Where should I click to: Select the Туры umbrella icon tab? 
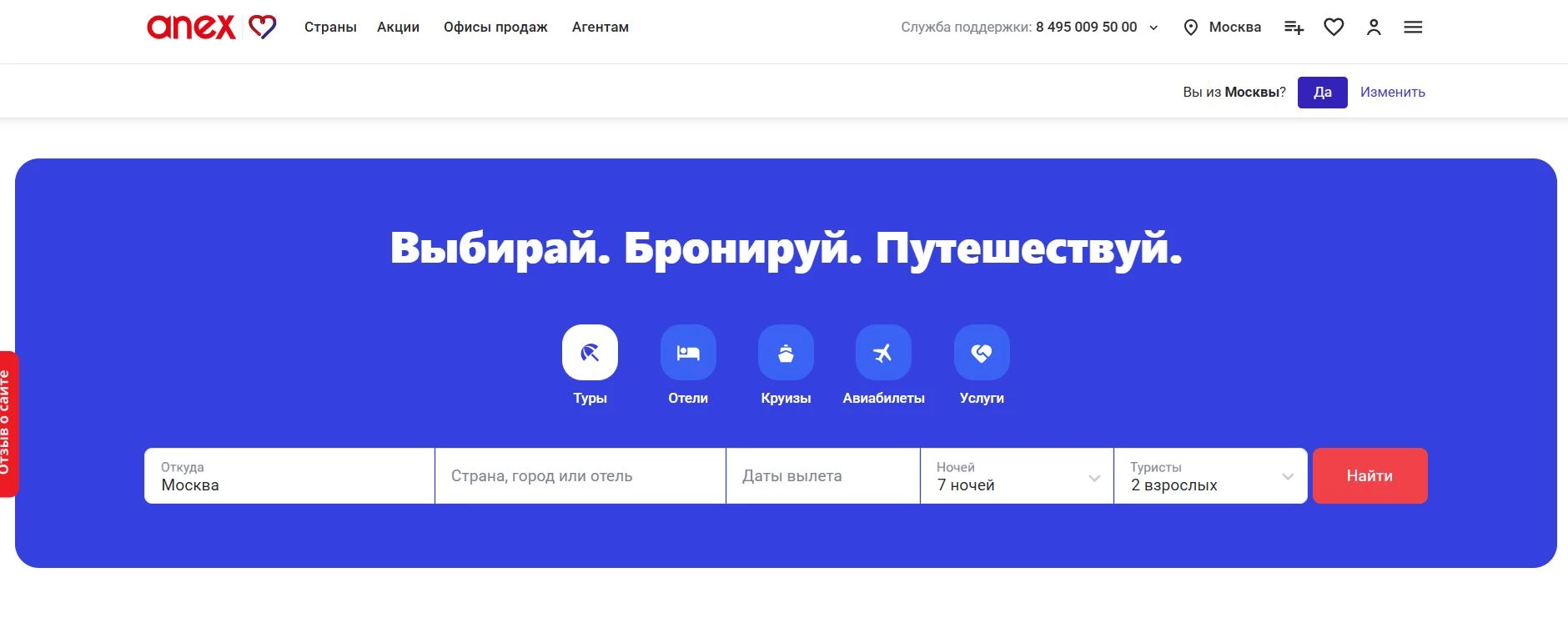pos(590,353)
